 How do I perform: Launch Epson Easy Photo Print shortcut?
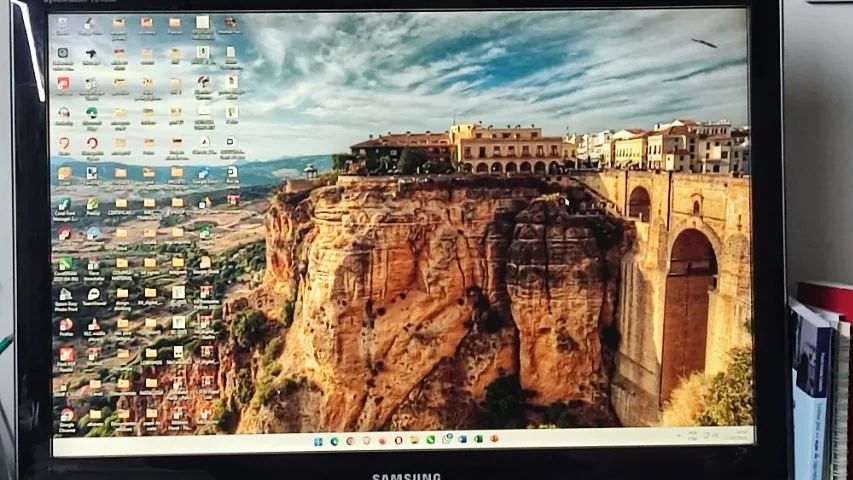point(65,300)
